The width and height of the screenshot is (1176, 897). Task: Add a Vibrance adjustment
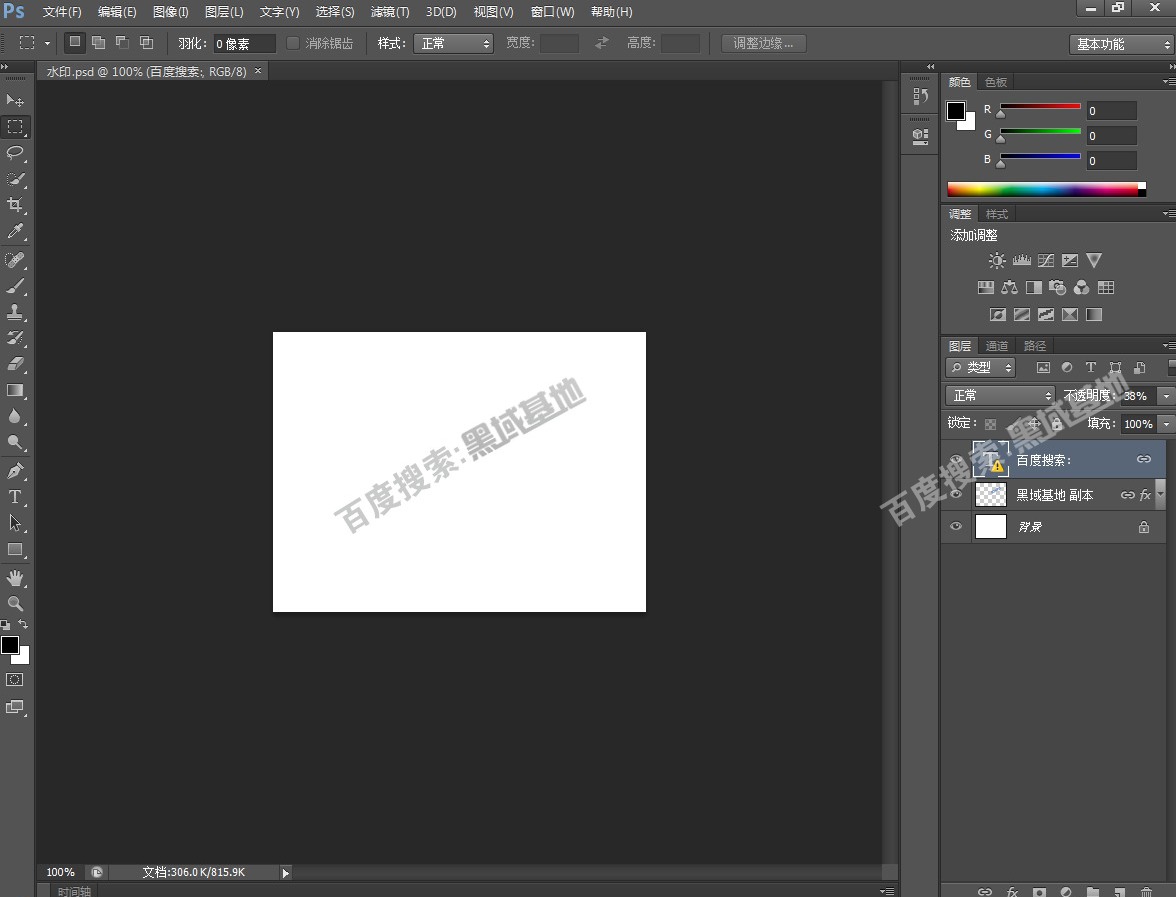tap(1094, 260)
